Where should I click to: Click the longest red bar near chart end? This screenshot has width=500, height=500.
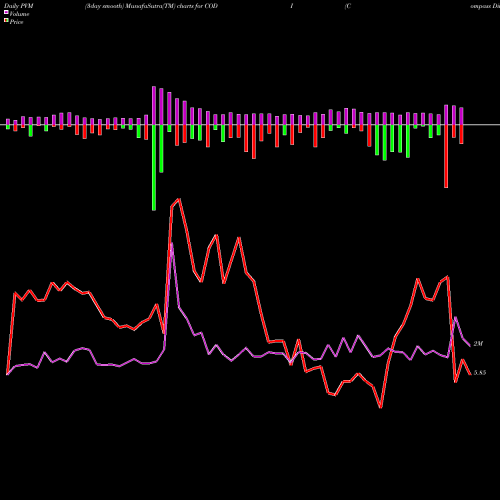coord(446,156)
